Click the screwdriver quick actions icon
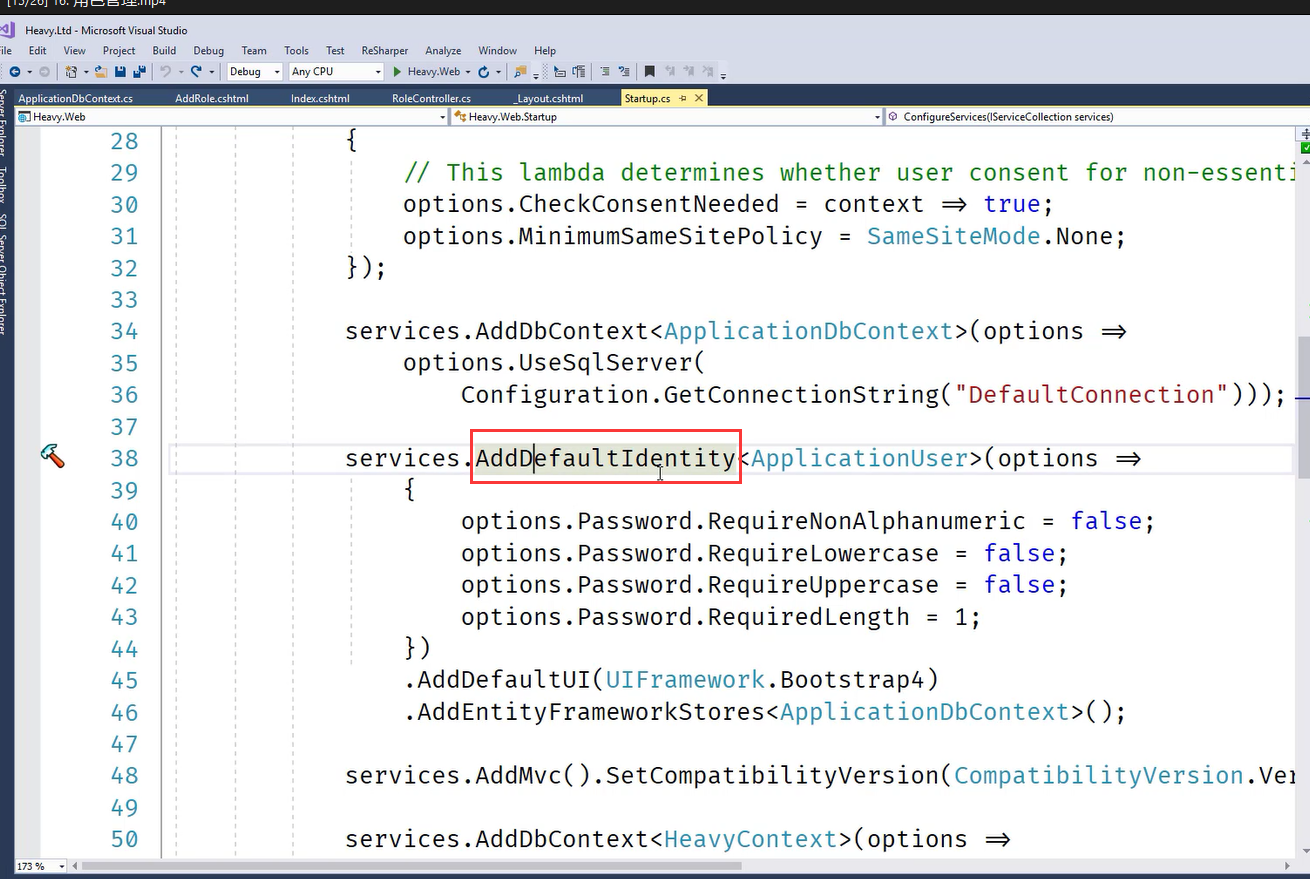Viewport: 1310px width, 879px height. 52,457
